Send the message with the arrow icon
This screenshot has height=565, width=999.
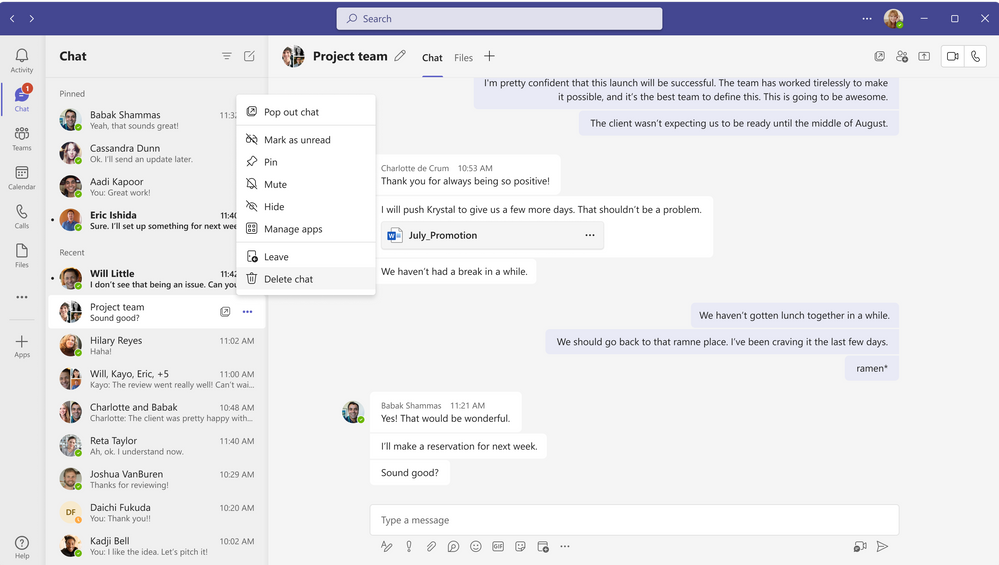click(882, 547)
